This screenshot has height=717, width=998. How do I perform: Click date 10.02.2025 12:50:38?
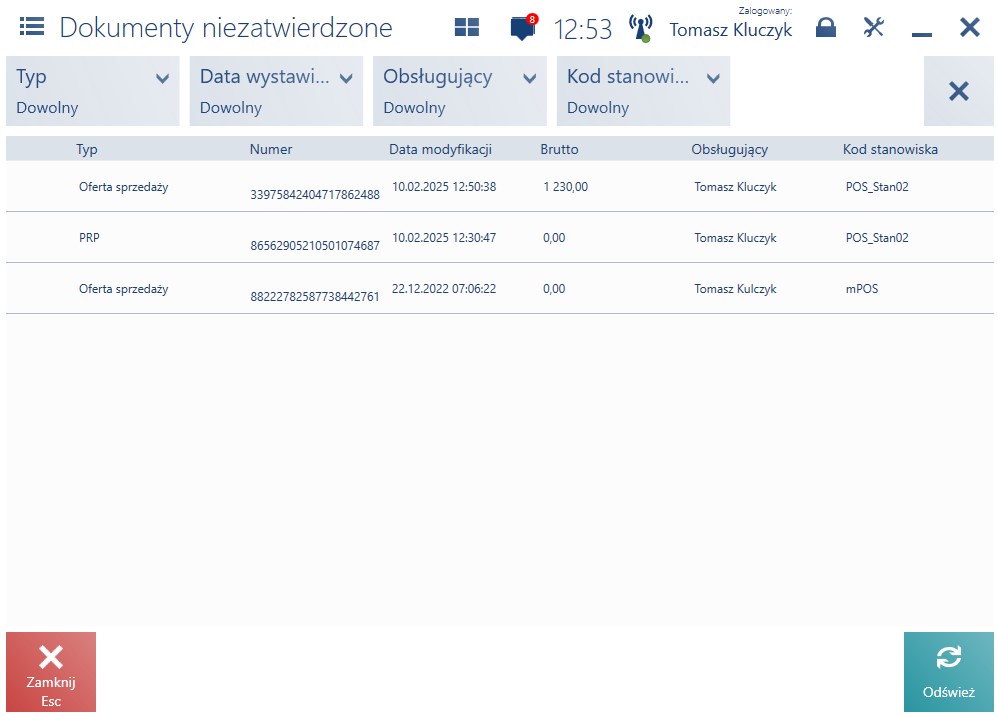coord(444,187)
